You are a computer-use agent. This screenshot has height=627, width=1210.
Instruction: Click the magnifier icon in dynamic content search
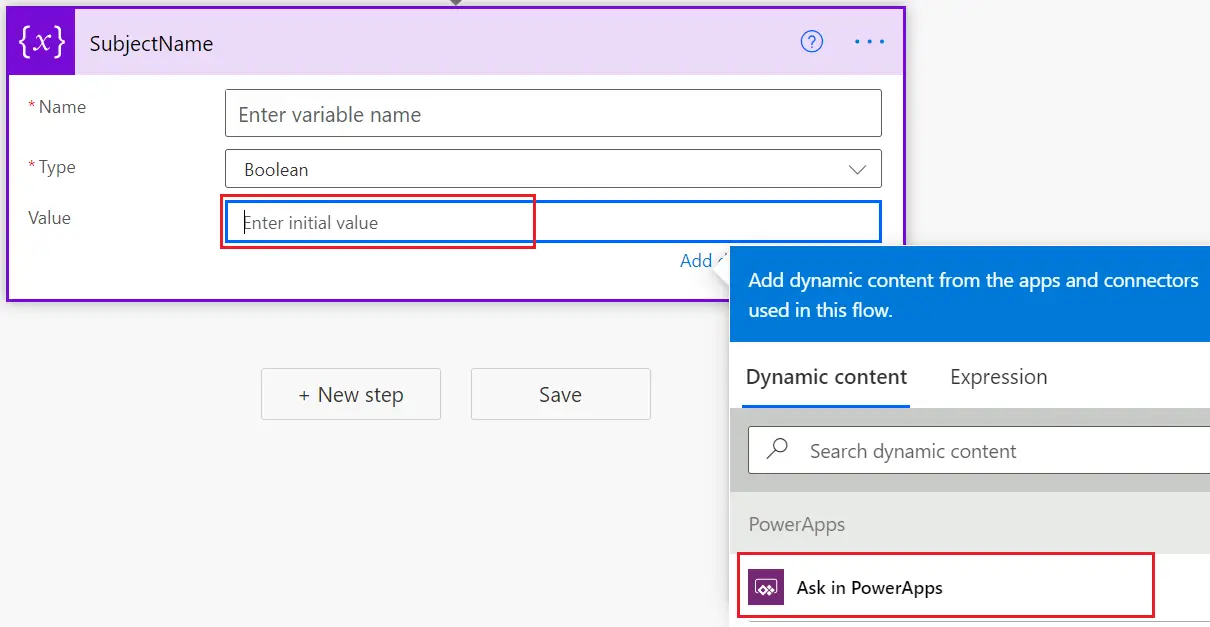777,450
